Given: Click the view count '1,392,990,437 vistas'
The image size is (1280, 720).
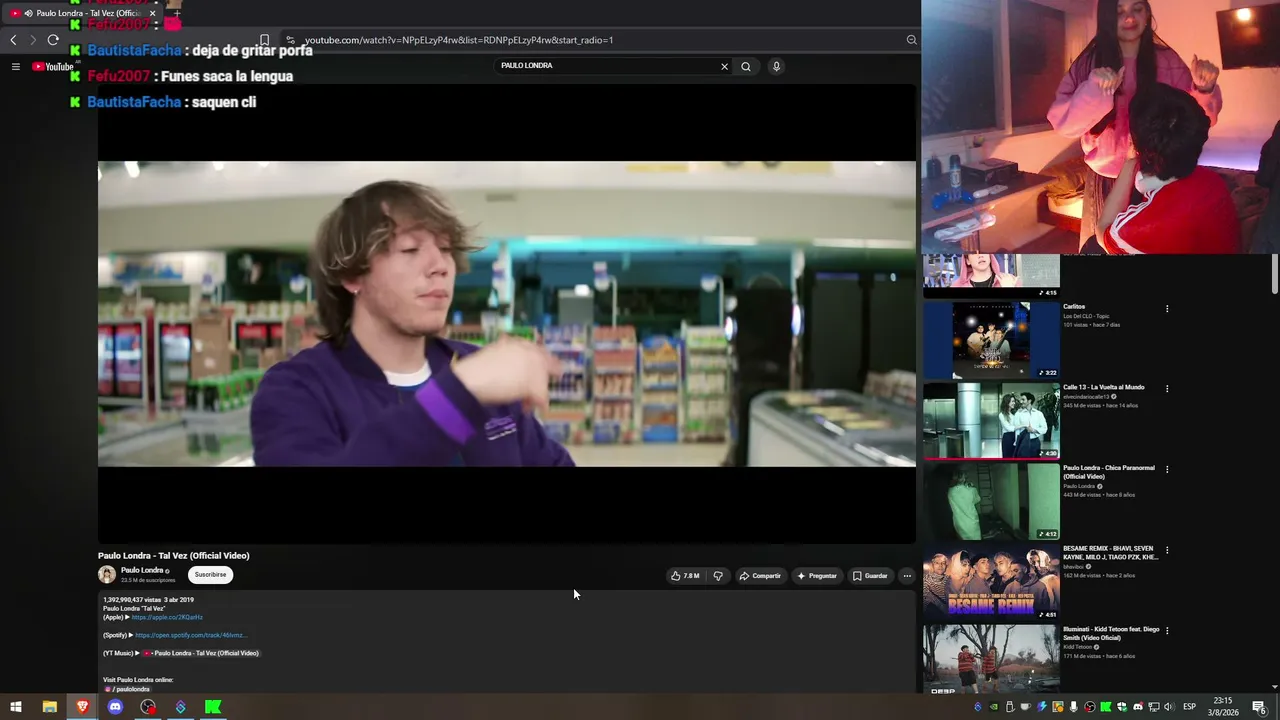Looking at the screenshot, I should coord(132,600).
